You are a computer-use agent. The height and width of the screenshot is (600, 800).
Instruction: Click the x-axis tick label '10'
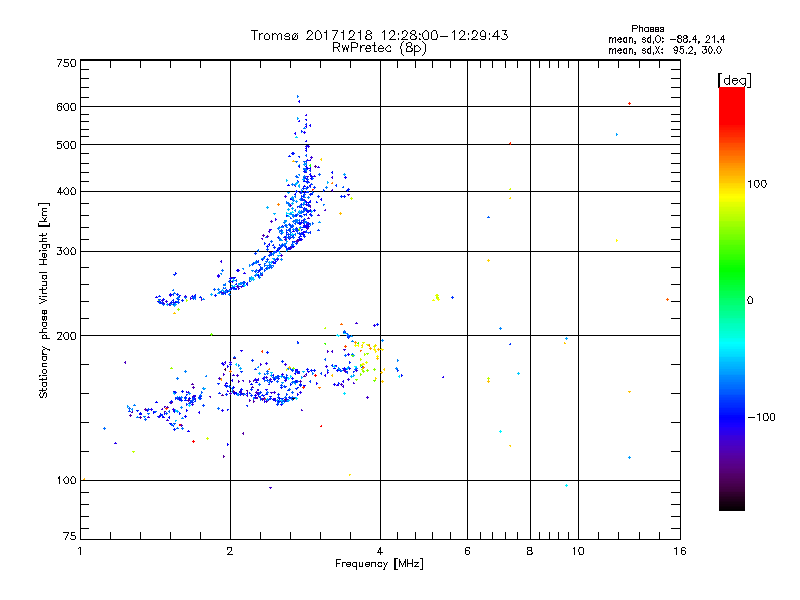[x=578, y=551]
